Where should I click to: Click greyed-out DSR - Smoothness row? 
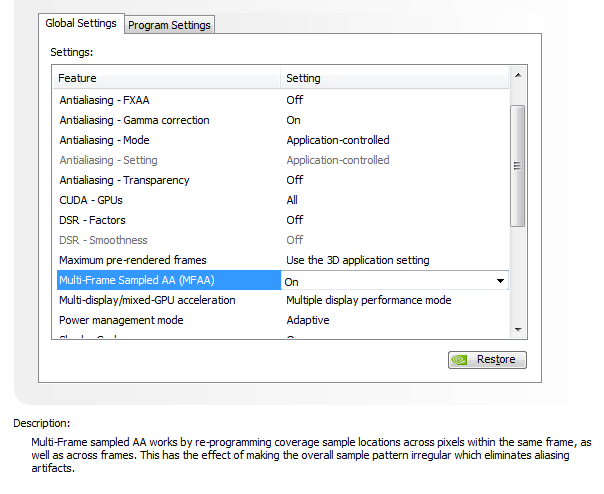[x=281, y=240]
